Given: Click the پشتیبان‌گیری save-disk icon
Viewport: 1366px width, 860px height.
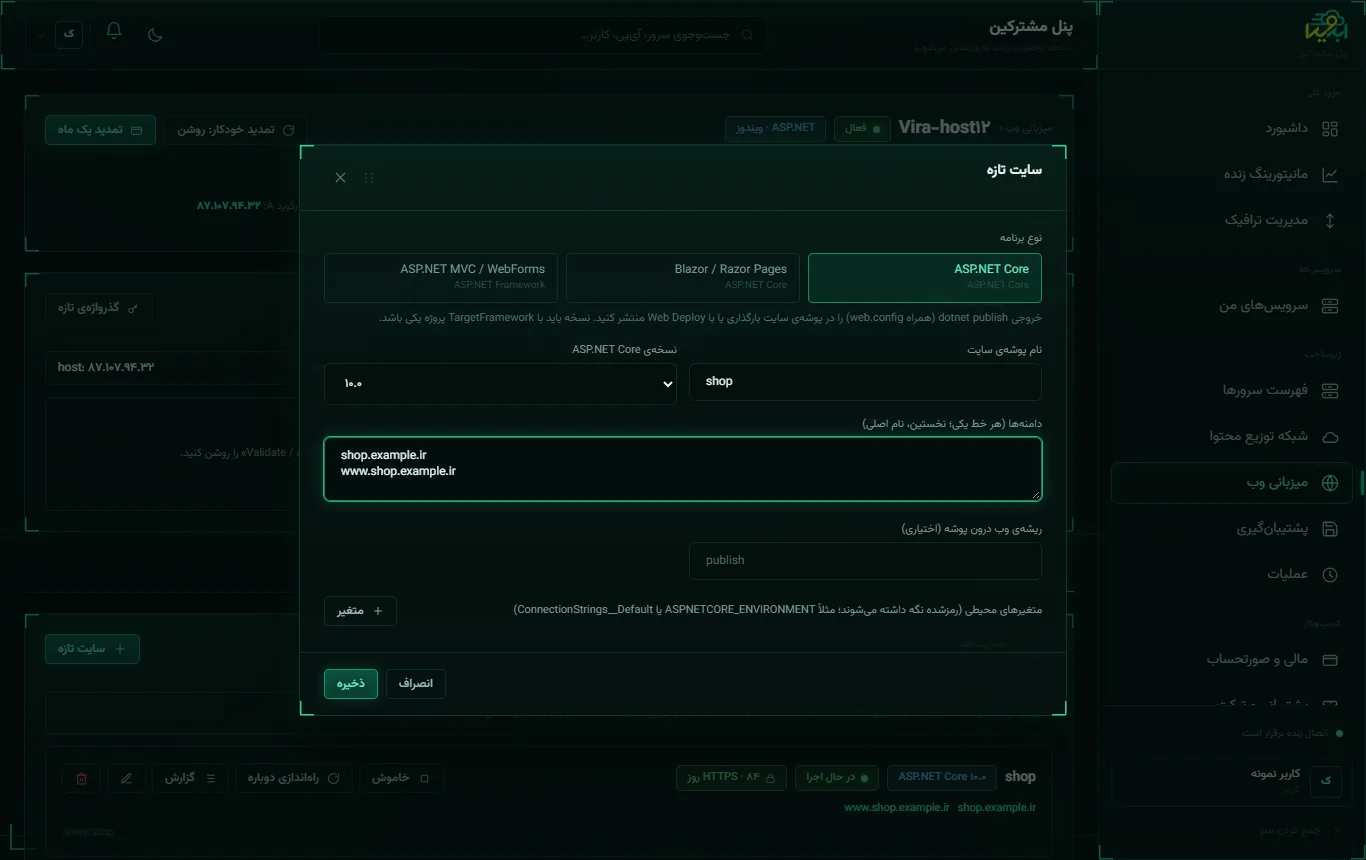Looking at the screenshot, I should point(1329,529).
